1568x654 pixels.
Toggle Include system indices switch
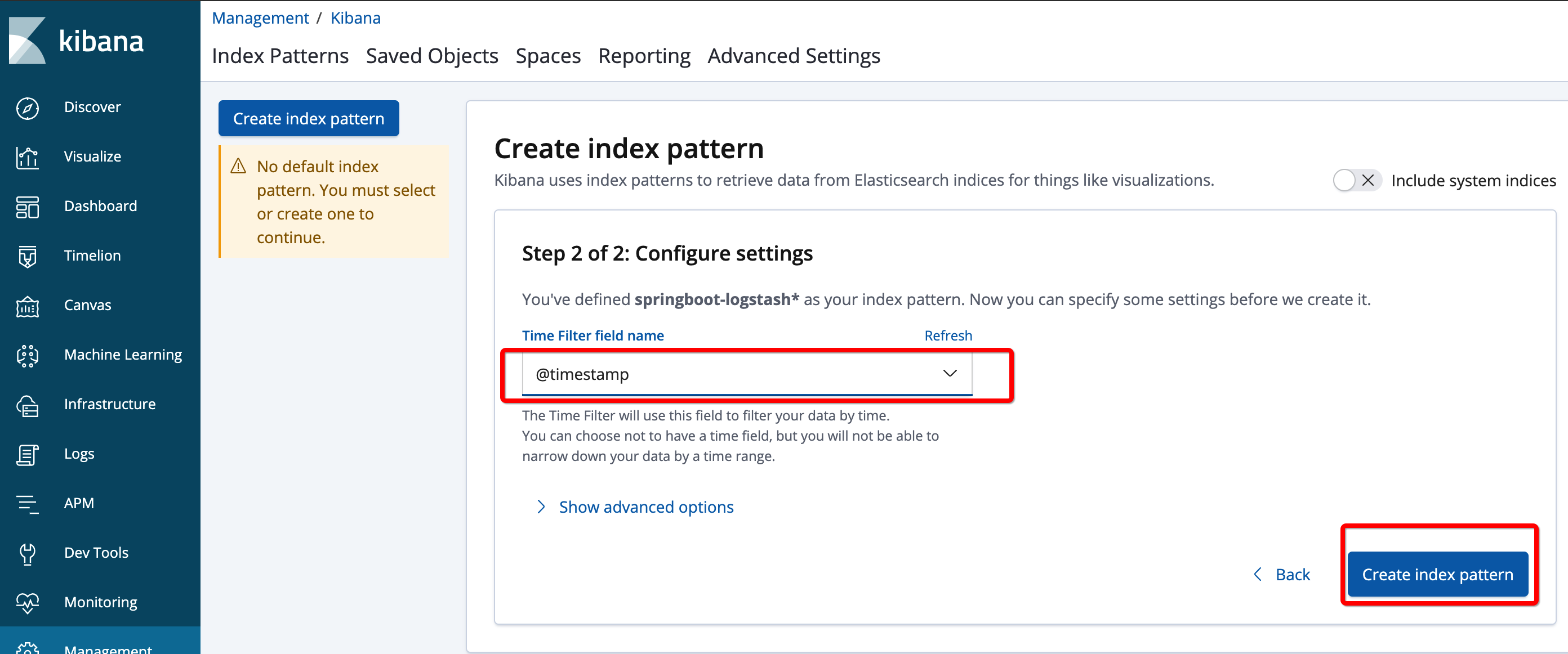pyautogui.click(x=1356, y=181)
